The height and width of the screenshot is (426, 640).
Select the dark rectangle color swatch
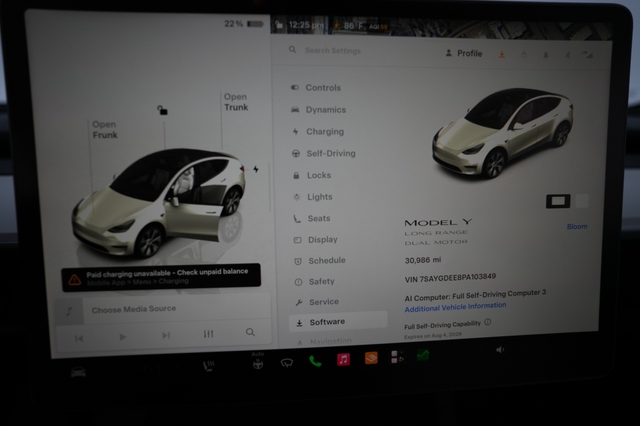pyautogui.click(x=558, y=201)
